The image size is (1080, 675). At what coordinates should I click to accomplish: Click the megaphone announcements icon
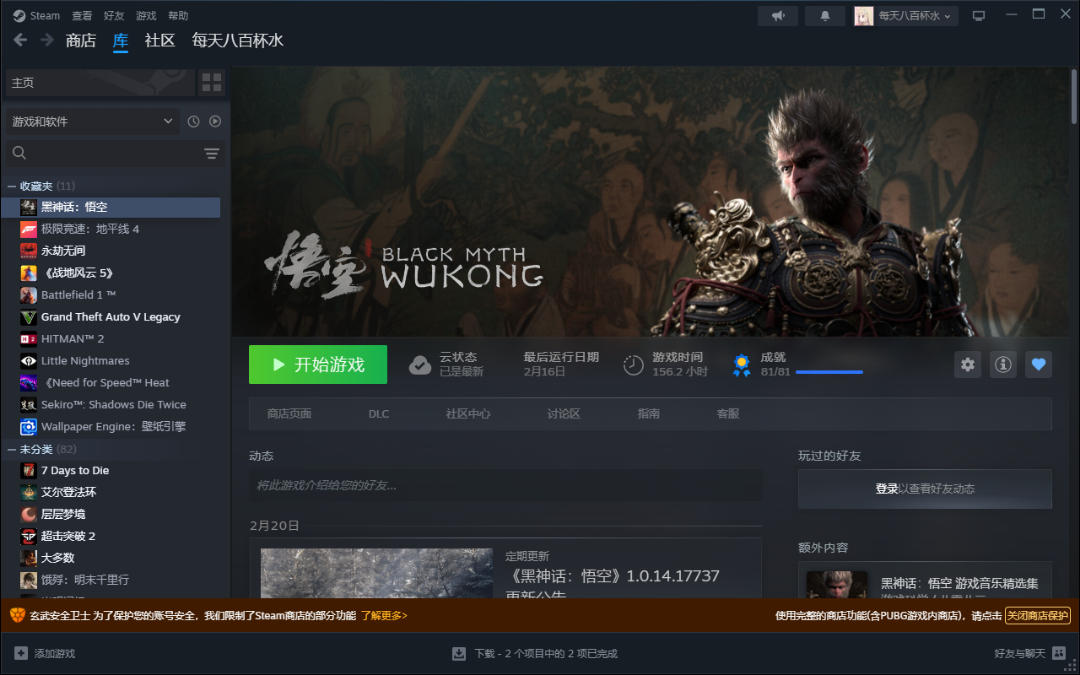(778, 16)
